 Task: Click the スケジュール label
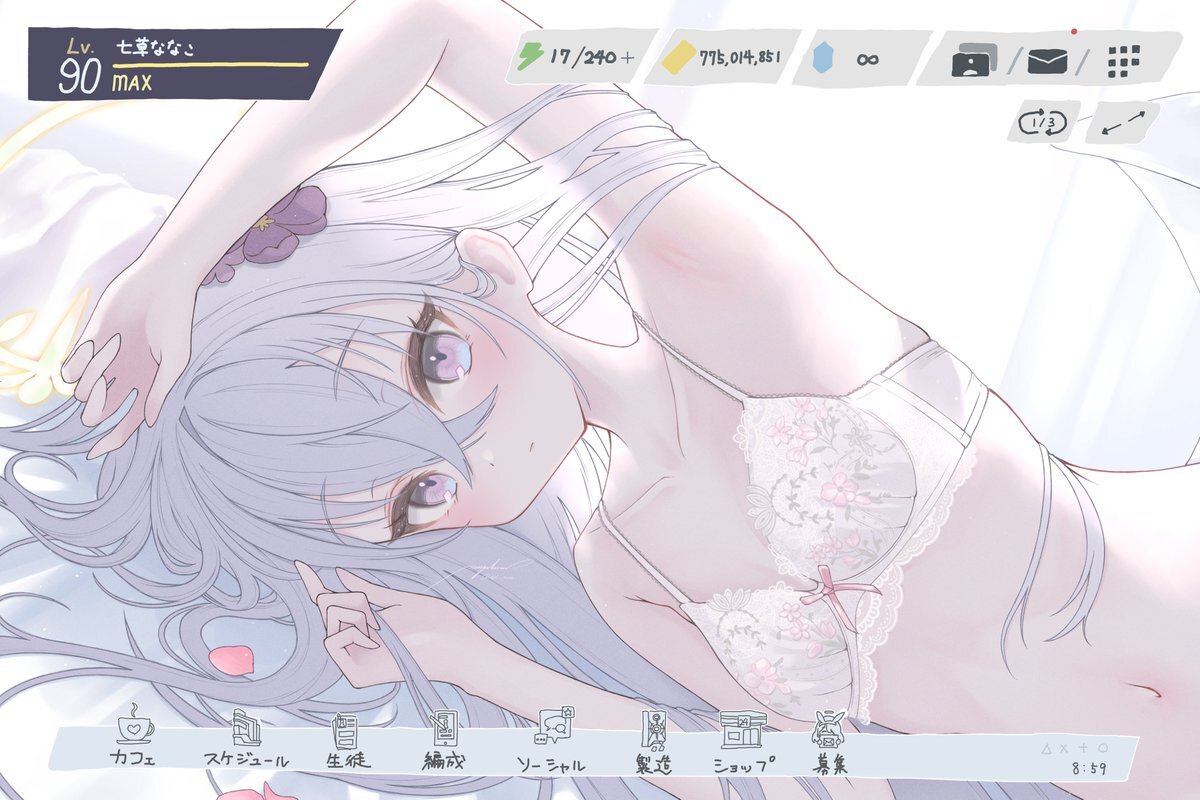pyautogui.click(x=246, y=760)
